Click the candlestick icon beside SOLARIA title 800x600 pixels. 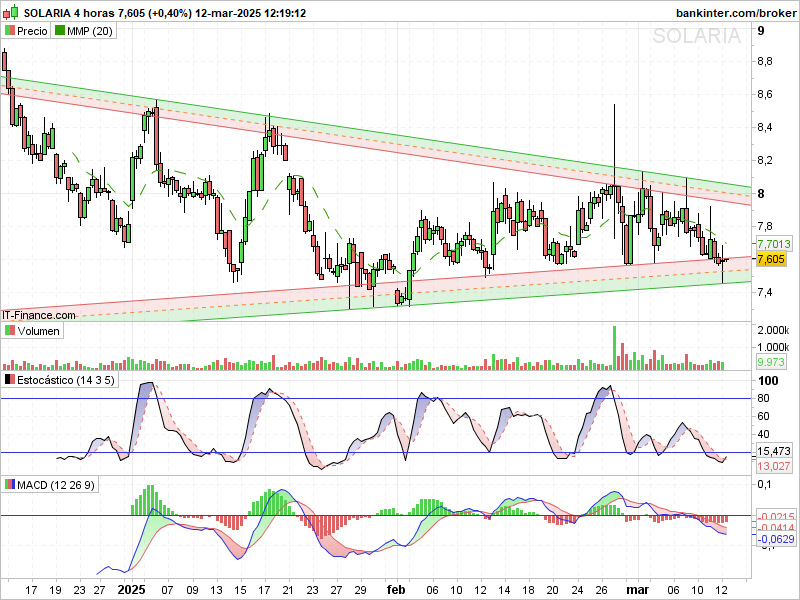[x=11, y=12]
